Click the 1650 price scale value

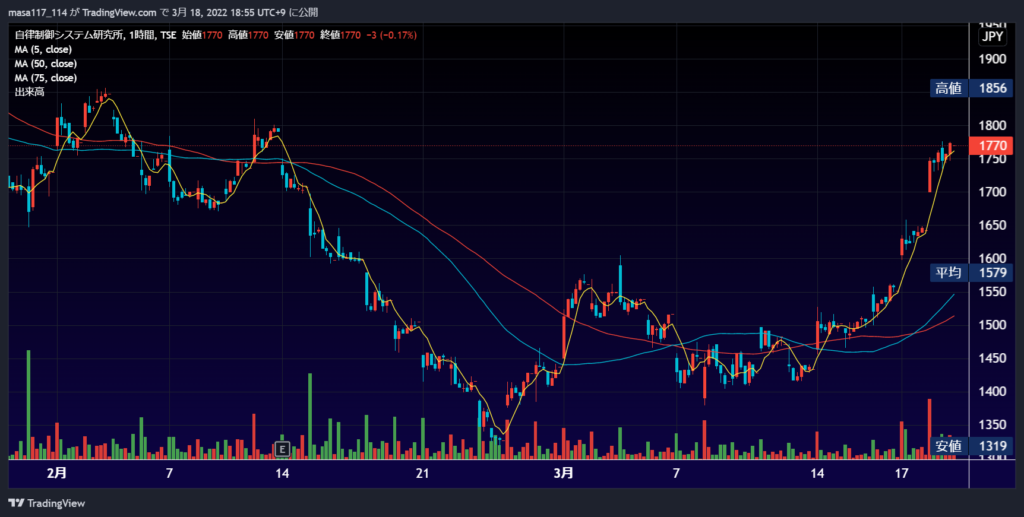(992, 225)
